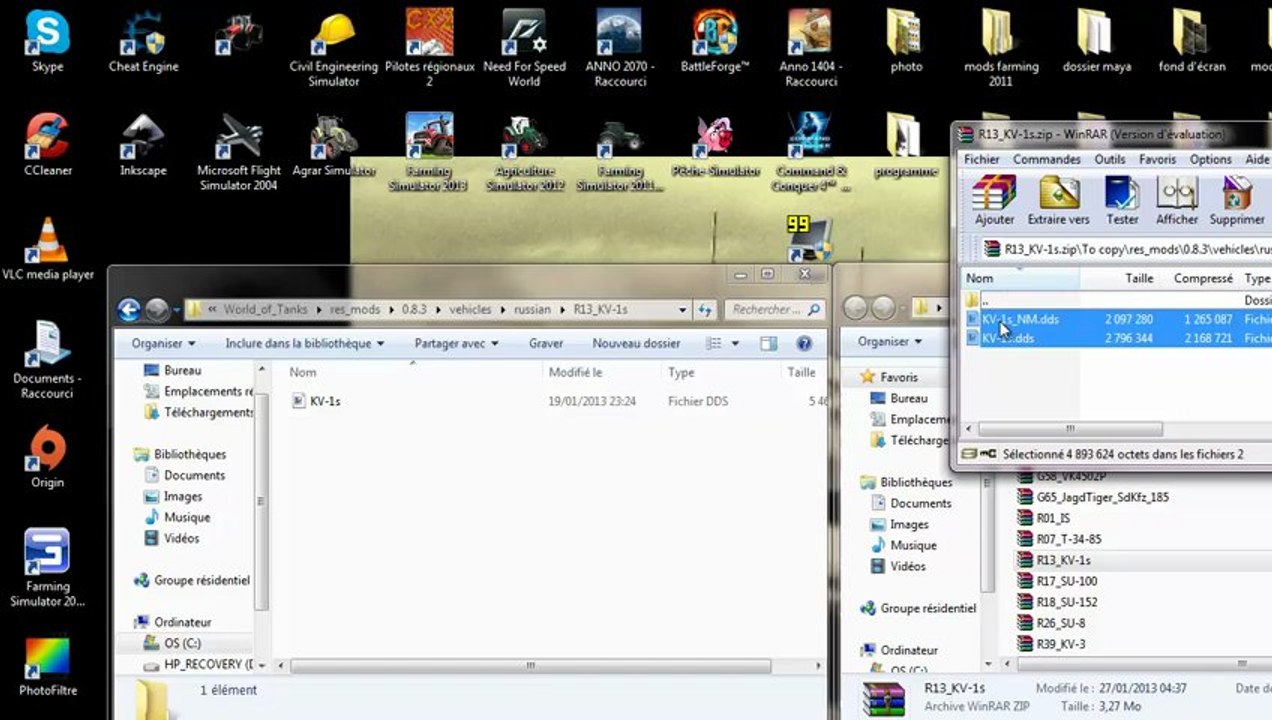Launch VLC media player
1272x720 pixels.
click(x=47, y=249)
